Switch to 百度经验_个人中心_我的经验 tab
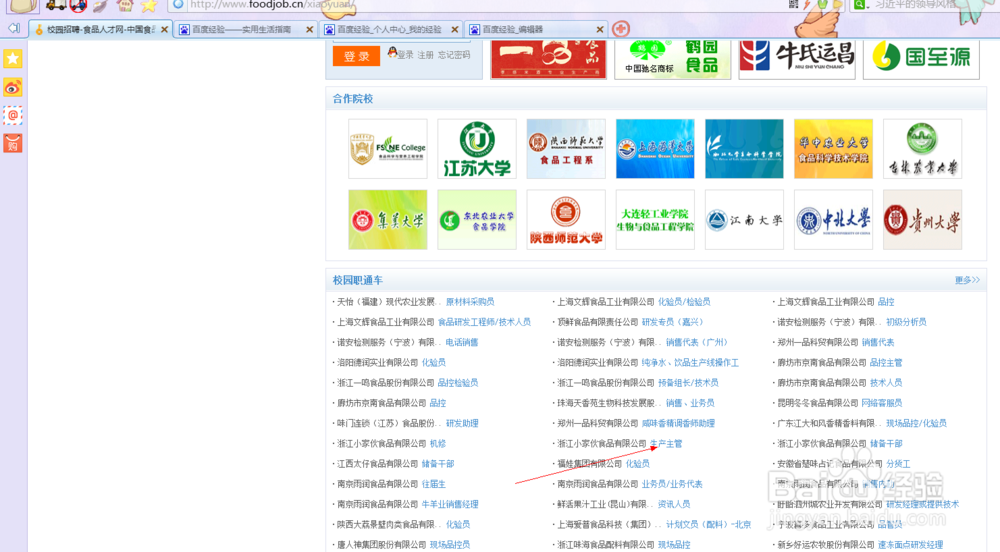The height and width of the screenshot is (552, 1000). [x=390, y=29]
